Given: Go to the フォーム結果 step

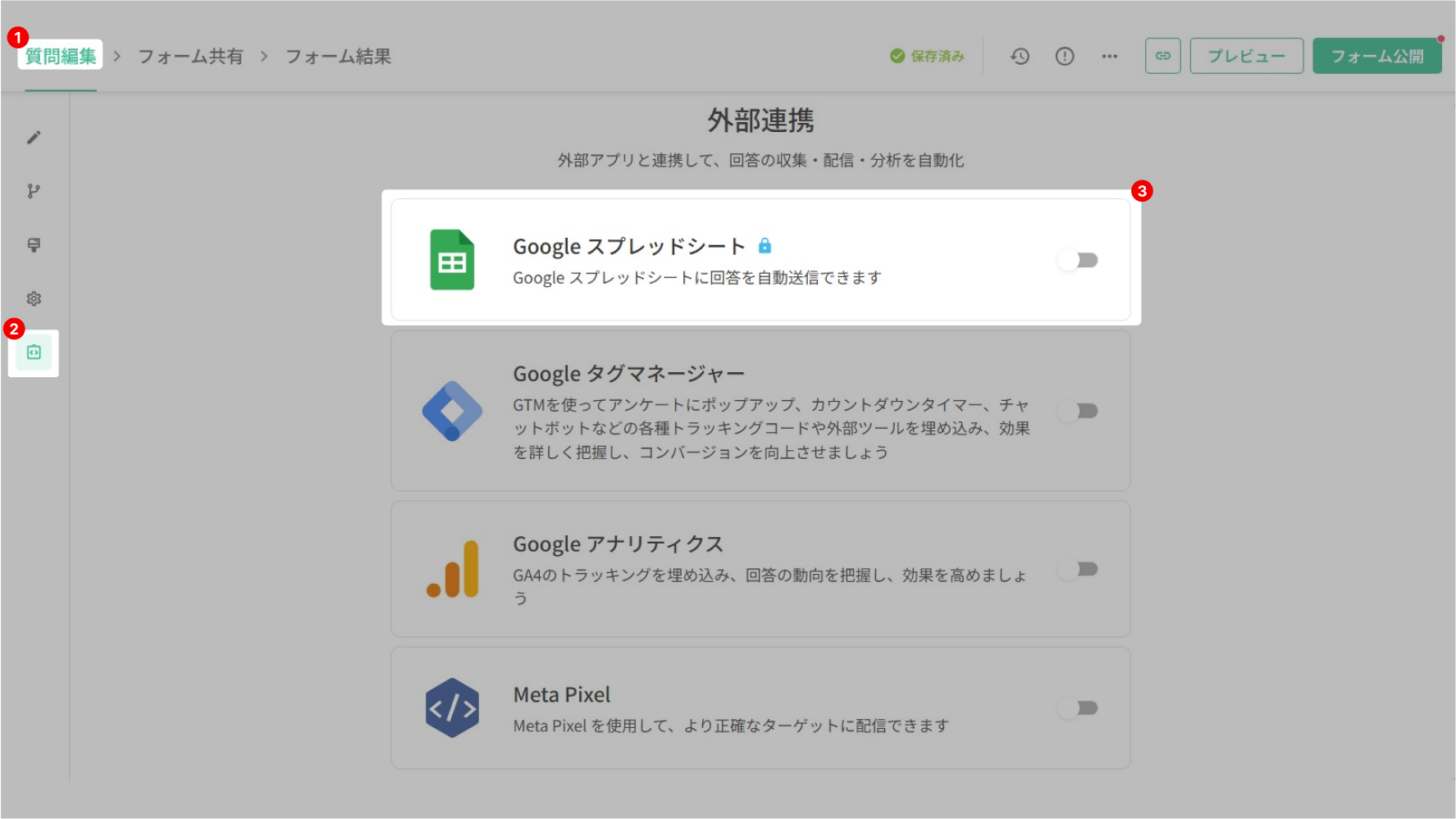Looking at the screenshot, I should [x=338, y=56].
